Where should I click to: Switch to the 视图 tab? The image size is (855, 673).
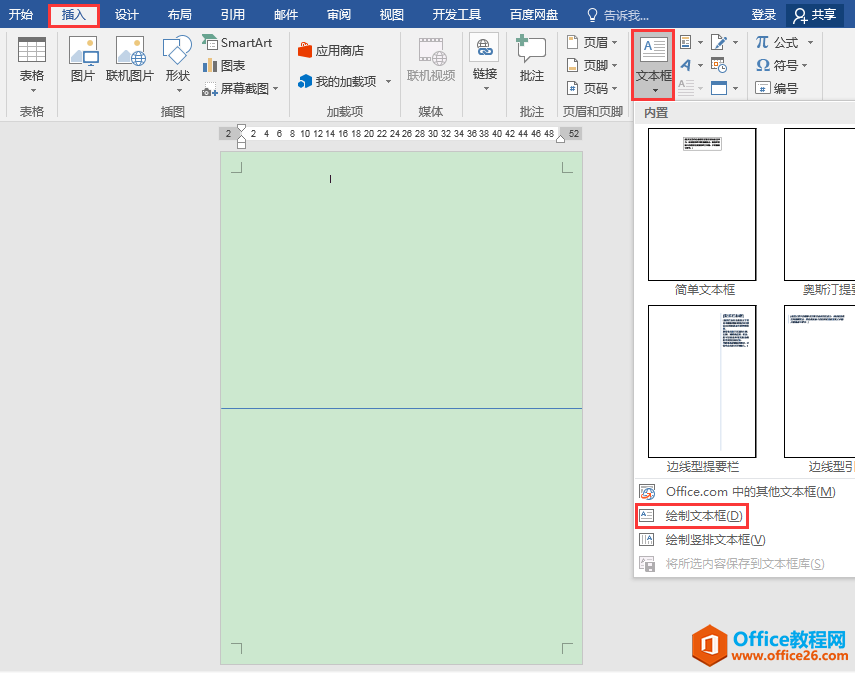click(x=392, y=15)
